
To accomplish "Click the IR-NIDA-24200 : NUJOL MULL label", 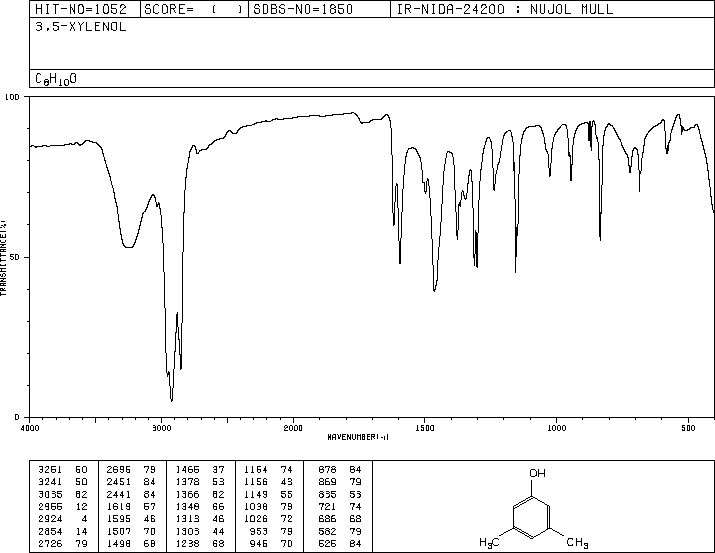I will (x=505, y=9).
